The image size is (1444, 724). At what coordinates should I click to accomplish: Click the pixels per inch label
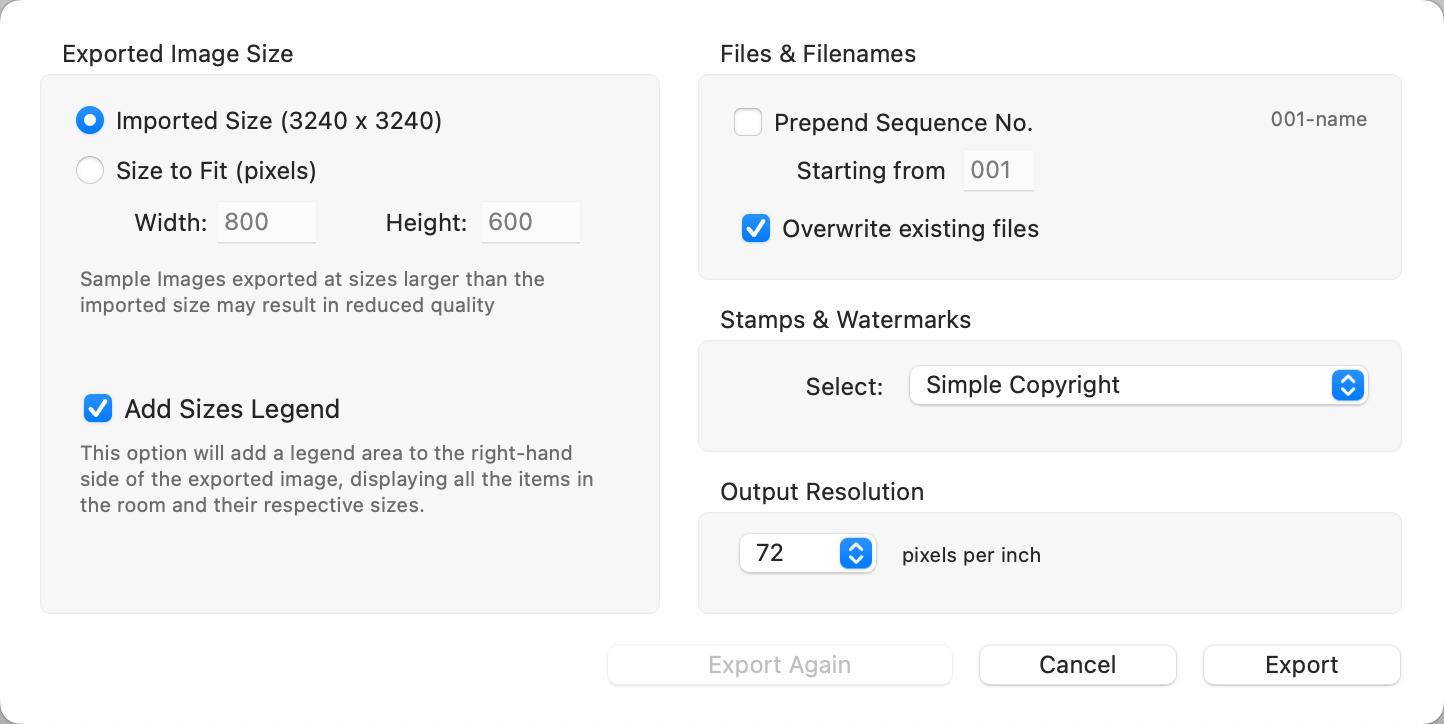tap(971, 555)
